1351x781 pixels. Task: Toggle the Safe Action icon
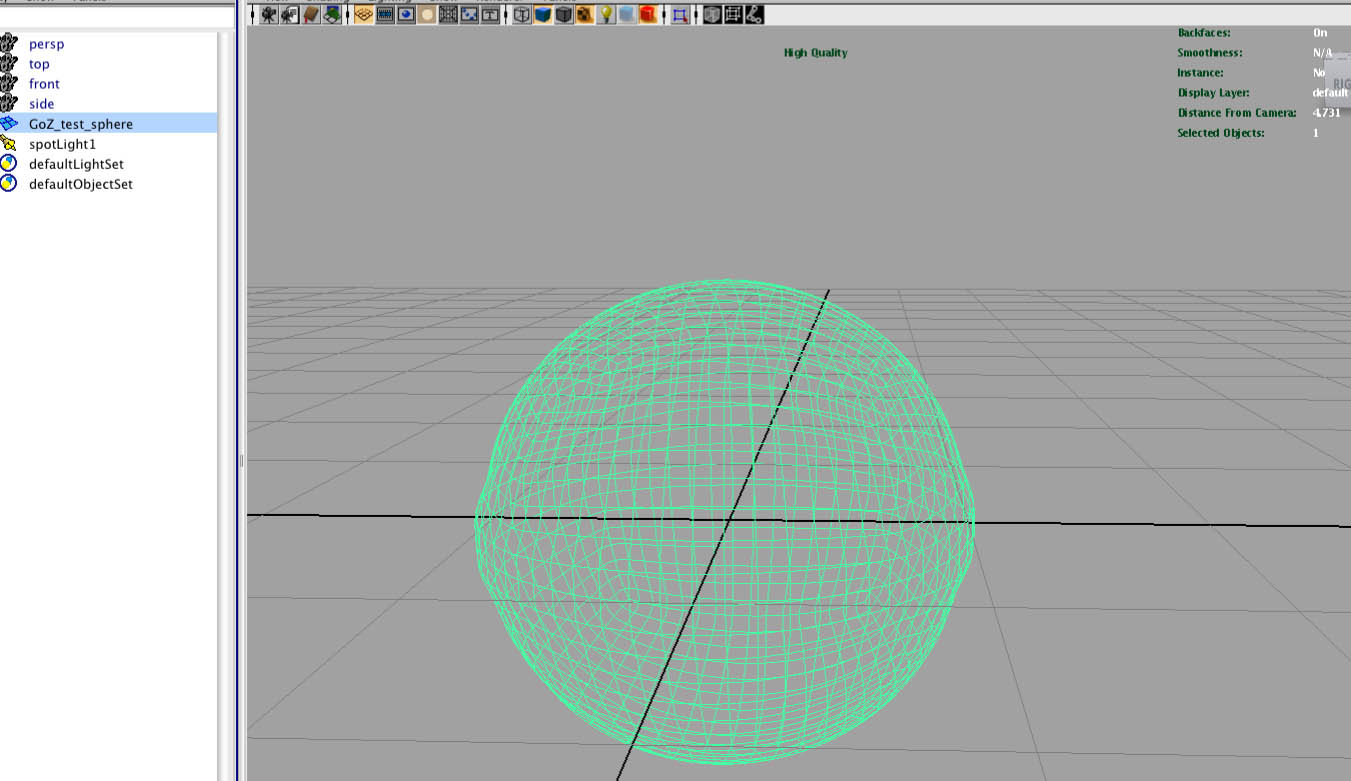(x=469, y=15)
